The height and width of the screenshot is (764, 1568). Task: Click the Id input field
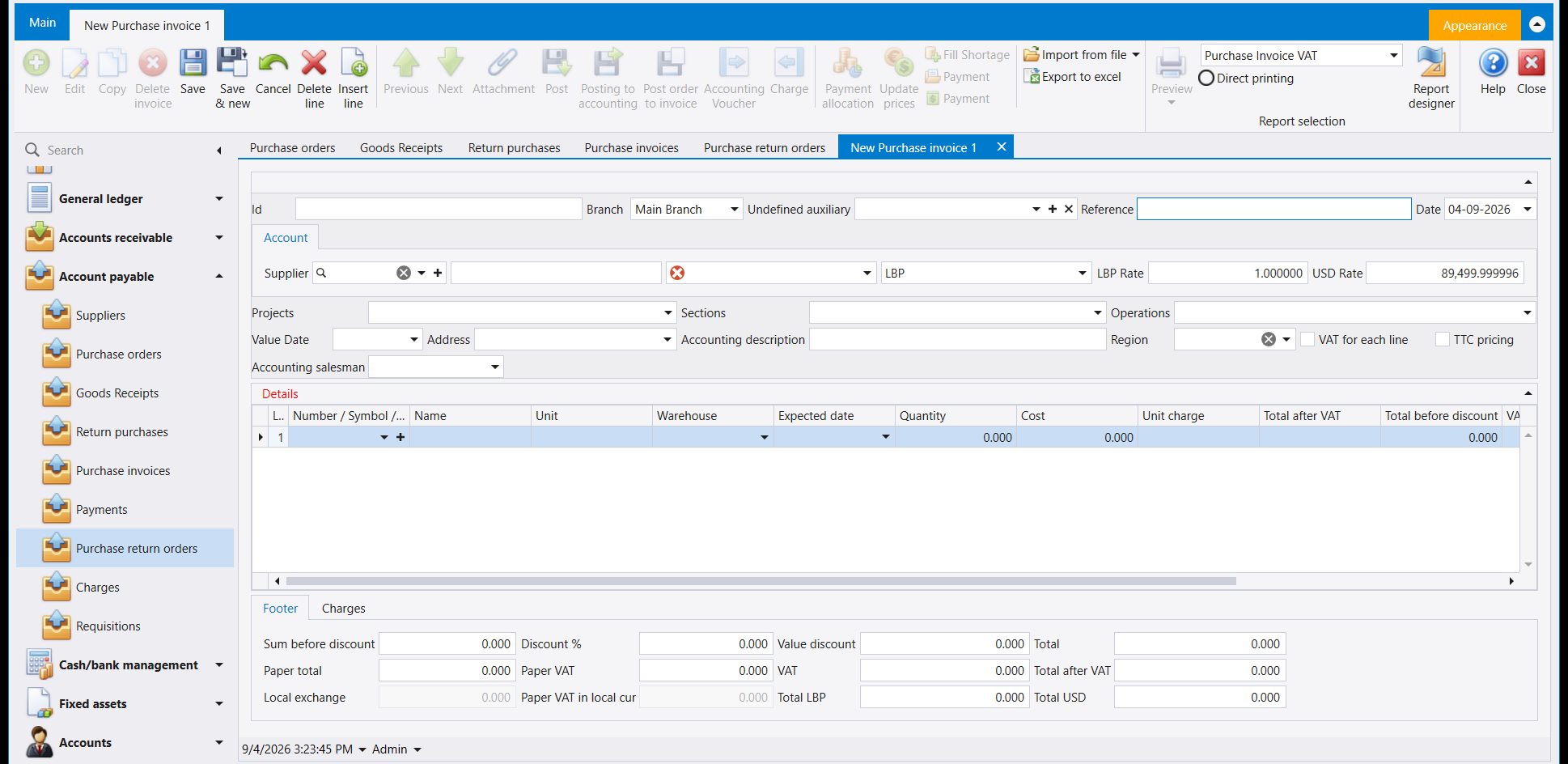pos(439,209)
